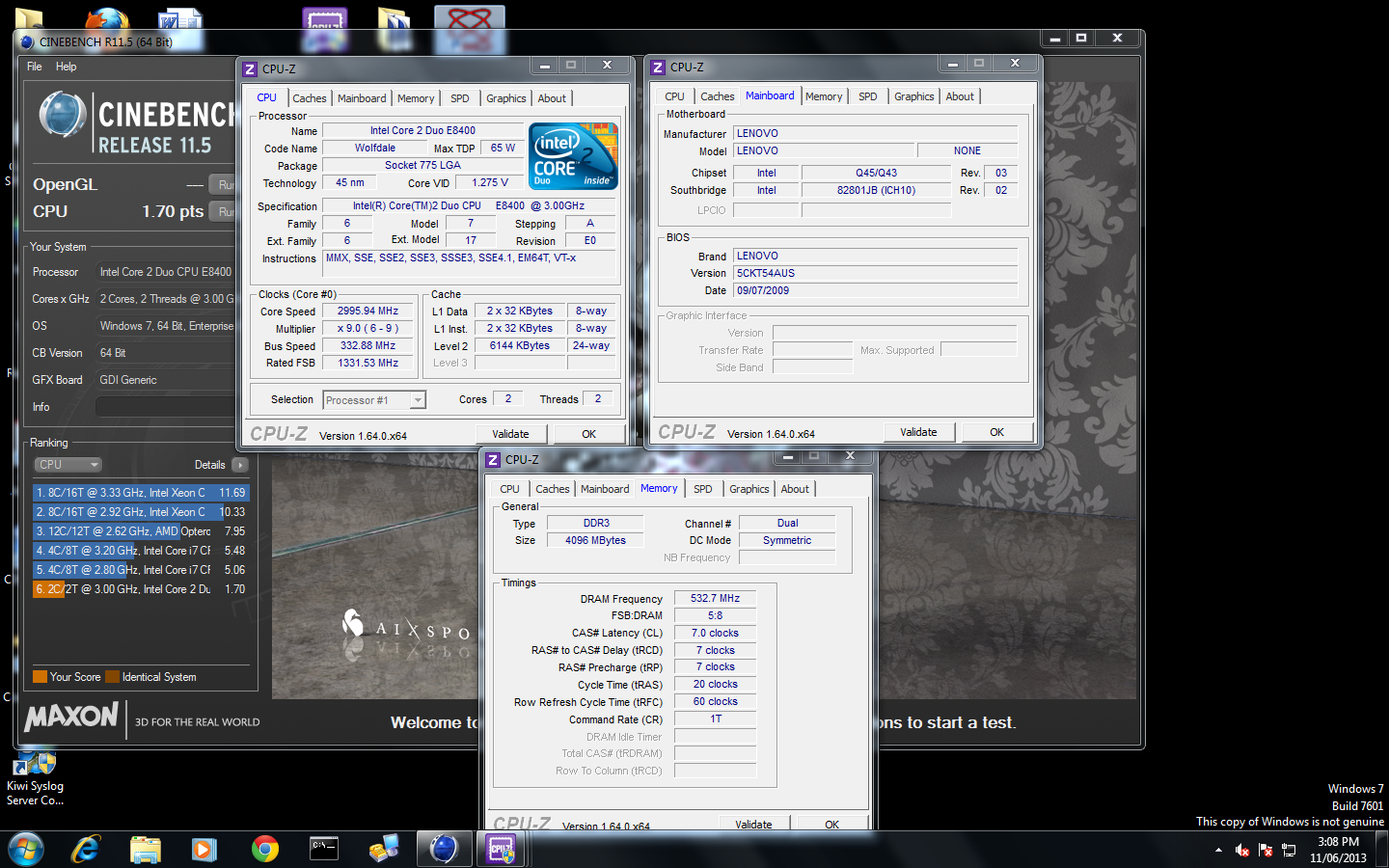Viewport: 1389px width, 868px height.
Task: Switch to Memory tab in CPU window
Action: coord(416,98)
